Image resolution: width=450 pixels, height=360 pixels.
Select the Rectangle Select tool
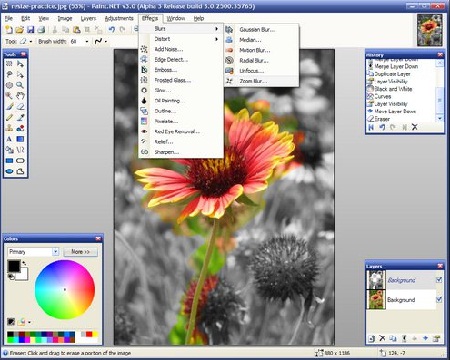coord(9,63)
